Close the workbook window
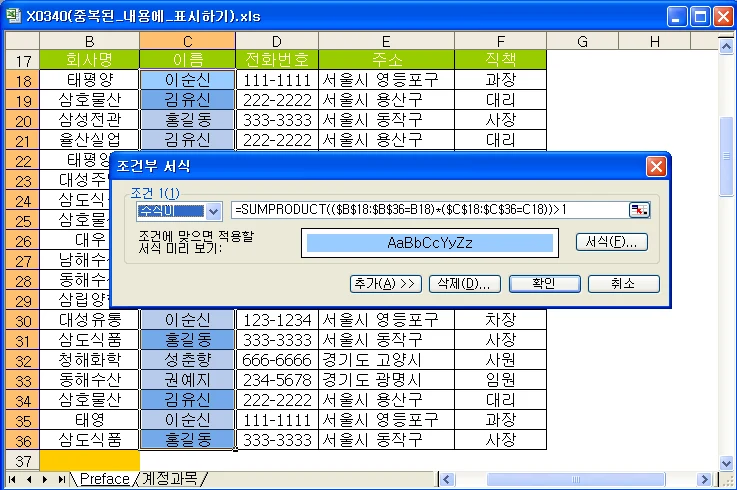Screen dimensions: 737x490 point(723,17)
